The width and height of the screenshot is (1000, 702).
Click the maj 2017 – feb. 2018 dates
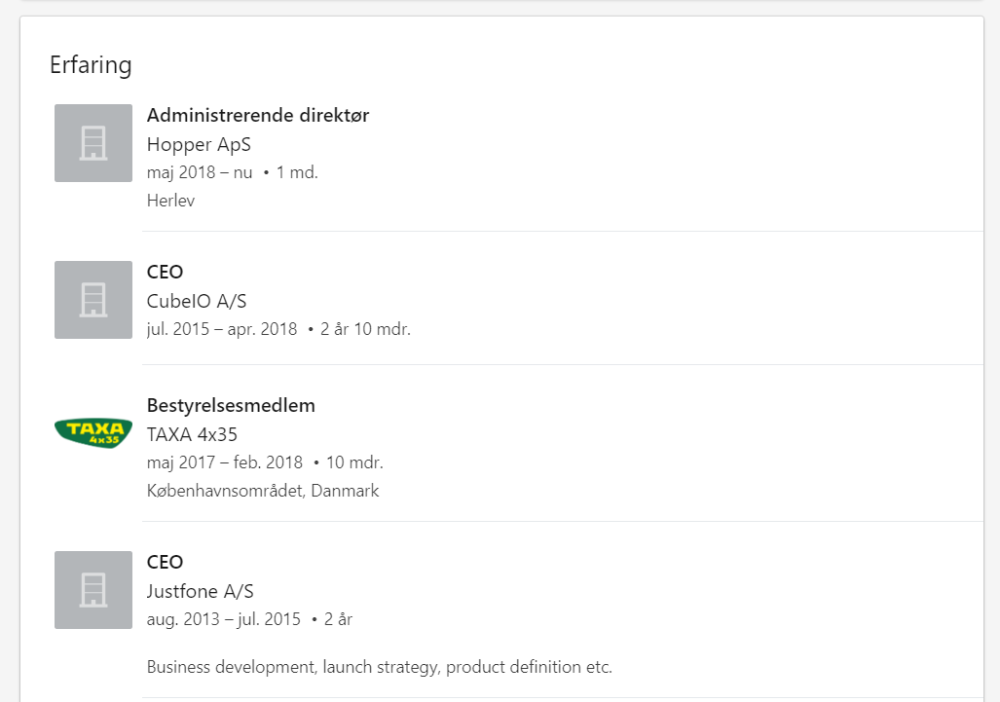(x=224, y=463)
